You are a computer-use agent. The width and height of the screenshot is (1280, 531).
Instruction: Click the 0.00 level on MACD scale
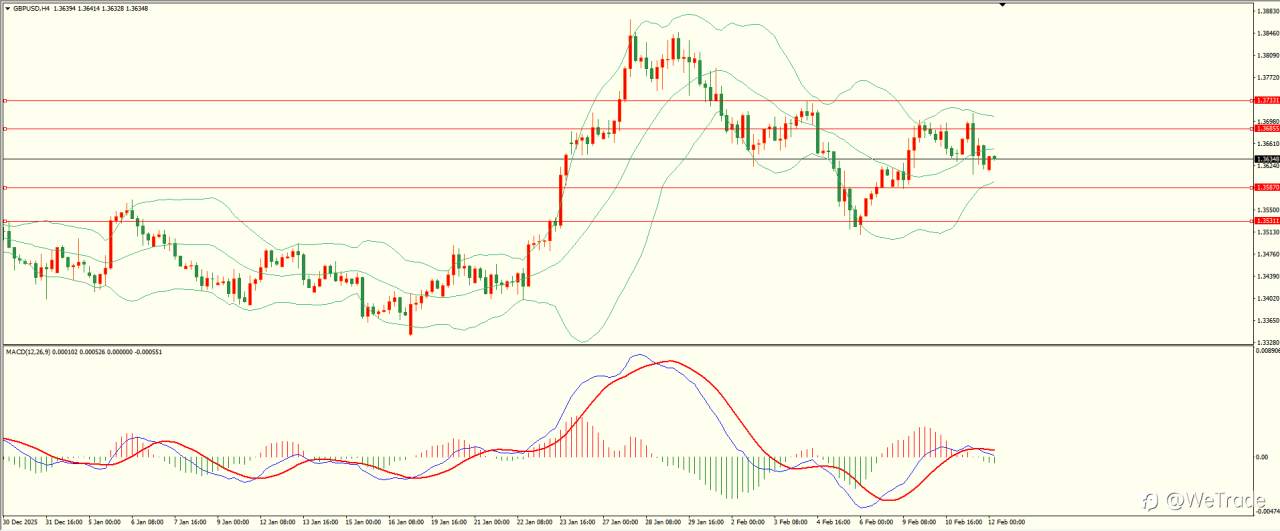pos(1264,457)
